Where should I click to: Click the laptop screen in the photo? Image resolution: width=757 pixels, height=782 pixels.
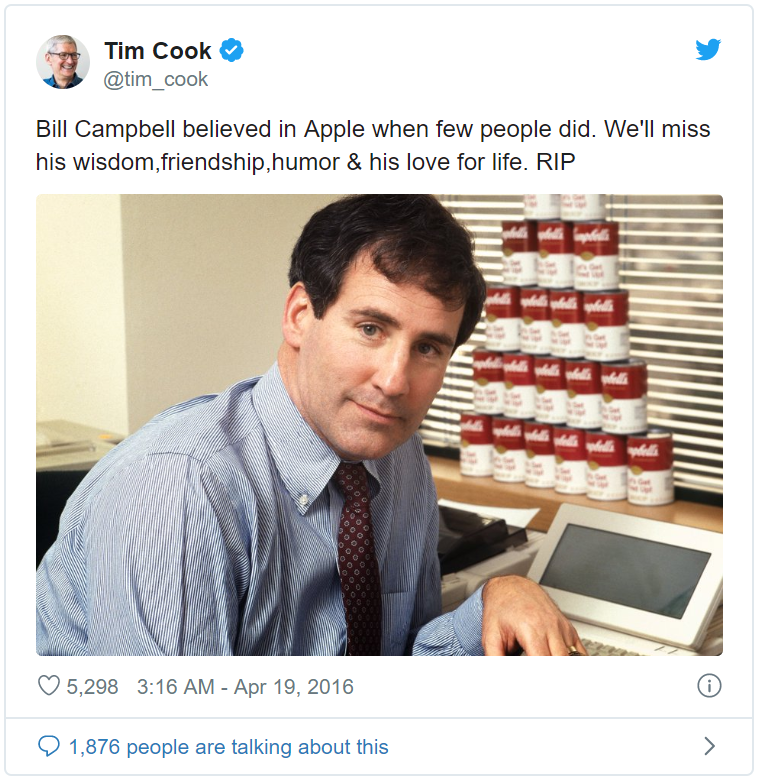tap(625, 569)
